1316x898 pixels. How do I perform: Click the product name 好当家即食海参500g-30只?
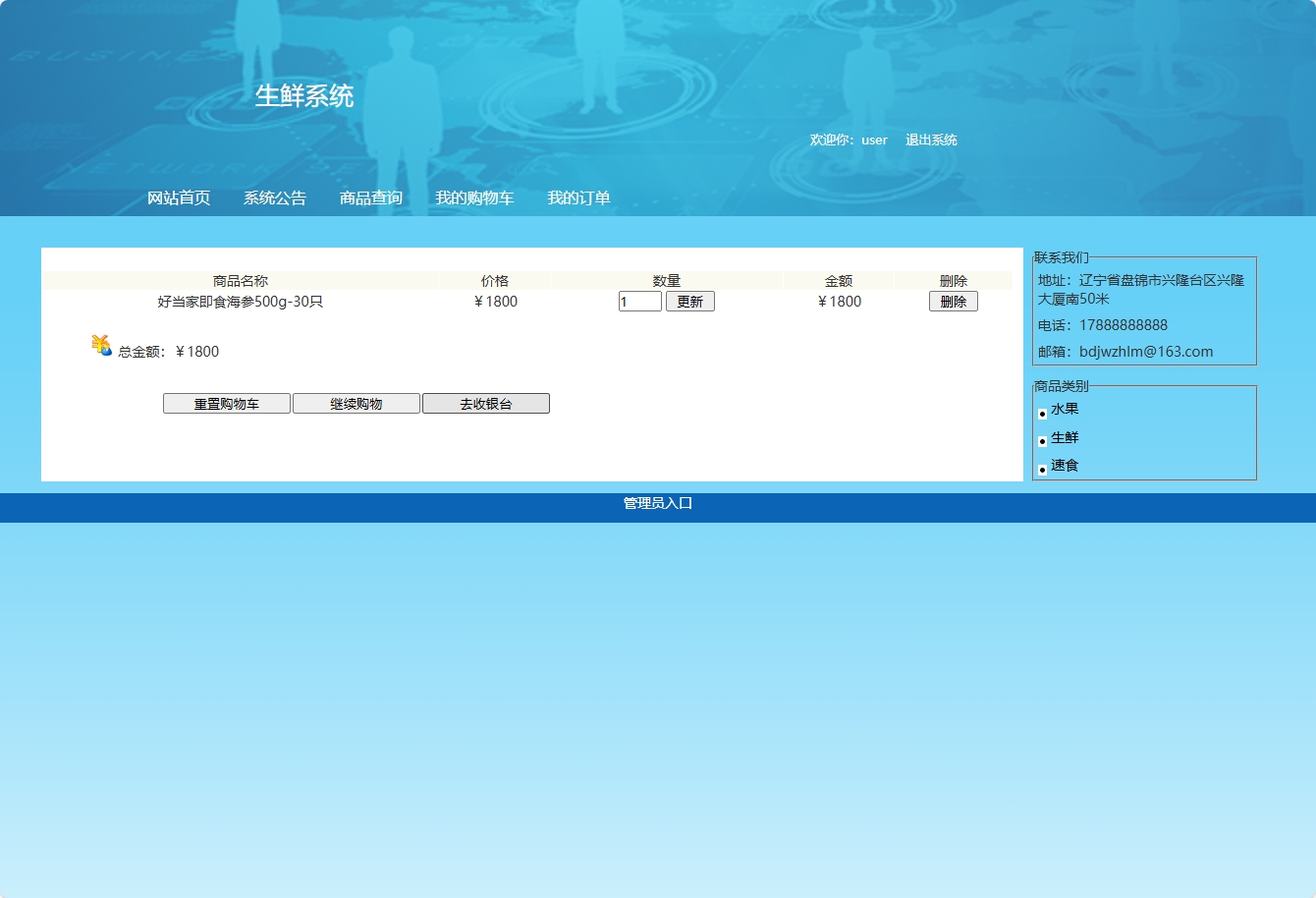pos(239,302)
